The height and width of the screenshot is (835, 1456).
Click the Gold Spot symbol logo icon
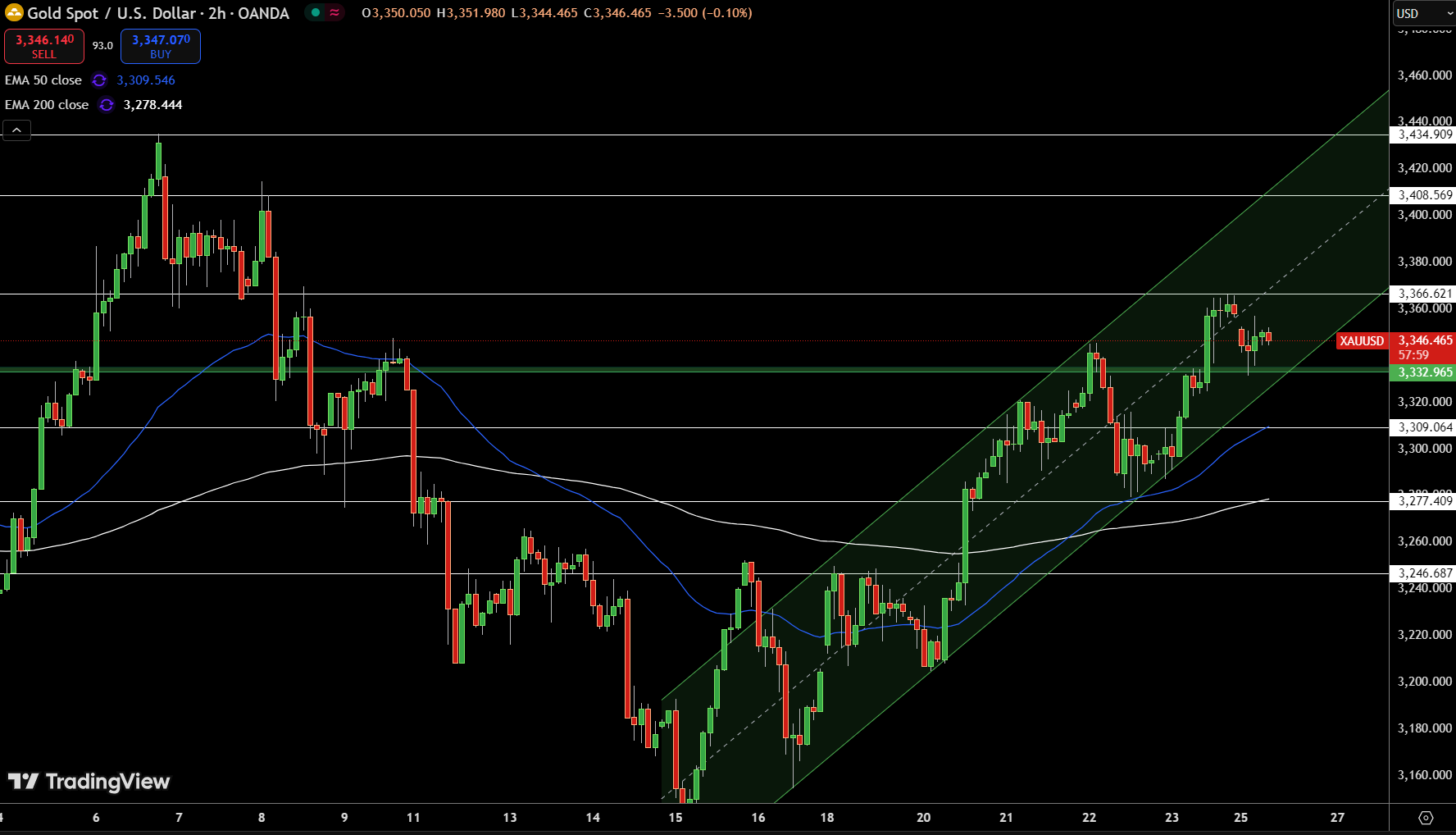click(x=14, y=12)
